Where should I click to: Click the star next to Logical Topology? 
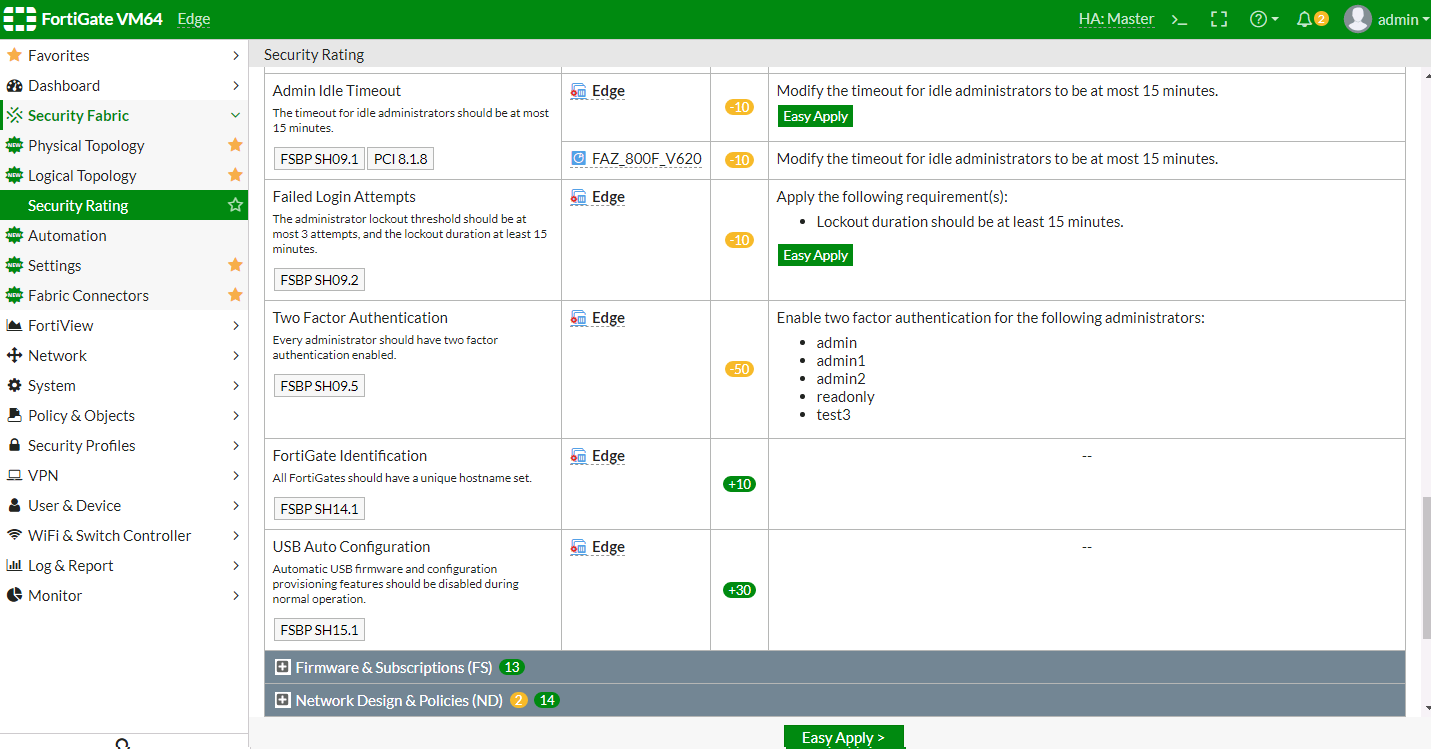(x=235, y=175)
